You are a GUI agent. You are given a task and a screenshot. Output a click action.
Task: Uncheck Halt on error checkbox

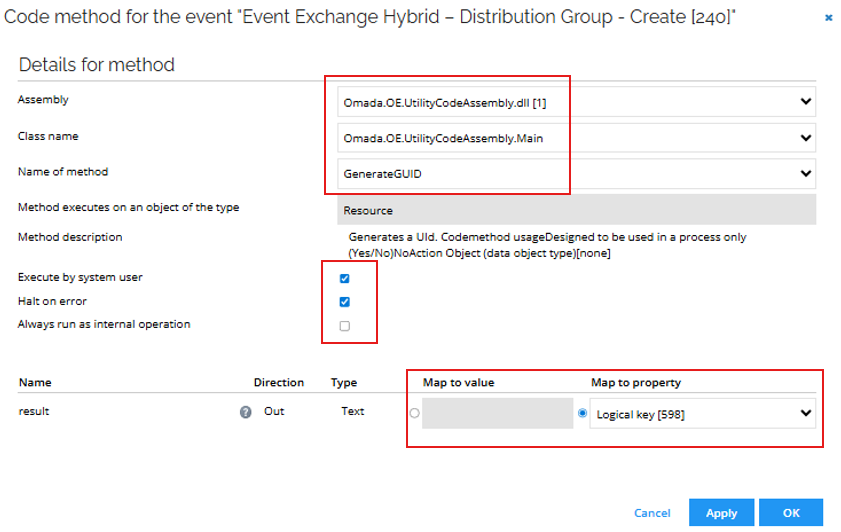pyautogui.click(x=345, y=302)
